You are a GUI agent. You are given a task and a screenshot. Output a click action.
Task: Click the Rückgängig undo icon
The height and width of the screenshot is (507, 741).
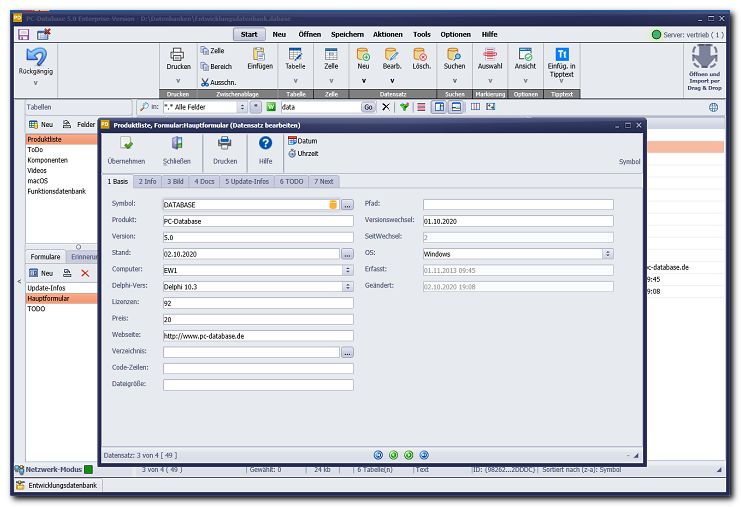coord(35,56)
